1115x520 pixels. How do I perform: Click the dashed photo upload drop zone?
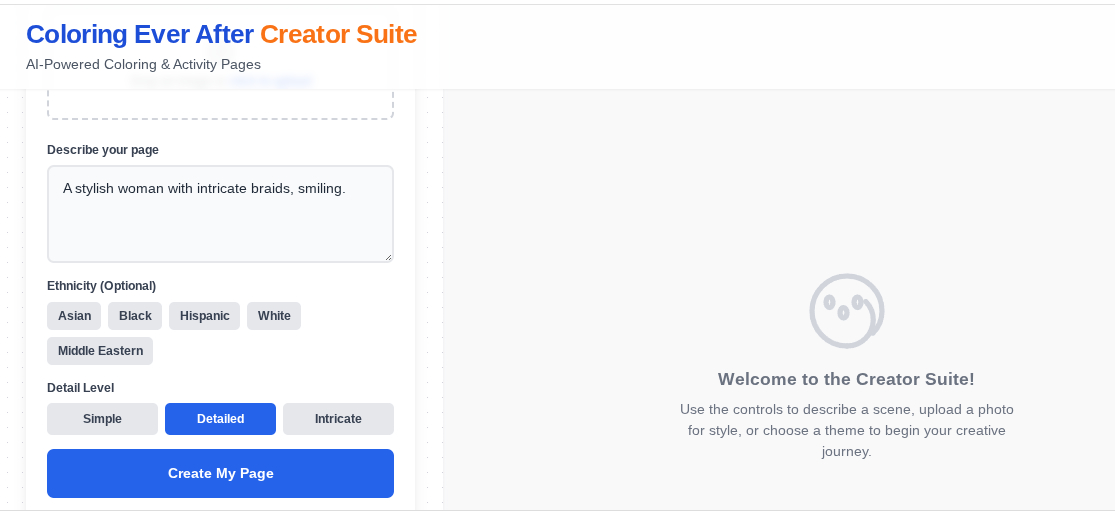click(x=220, y=105)
